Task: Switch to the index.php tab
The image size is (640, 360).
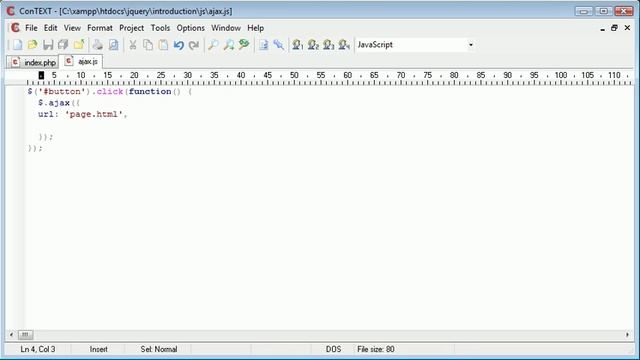Action: tap(33, 62)
